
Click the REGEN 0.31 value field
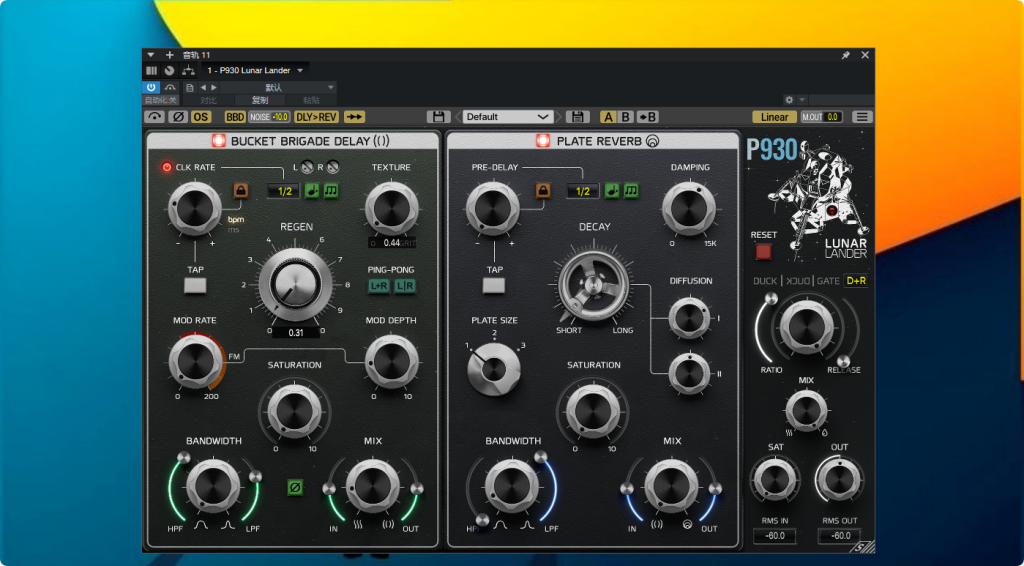click(x=296, y=332)
